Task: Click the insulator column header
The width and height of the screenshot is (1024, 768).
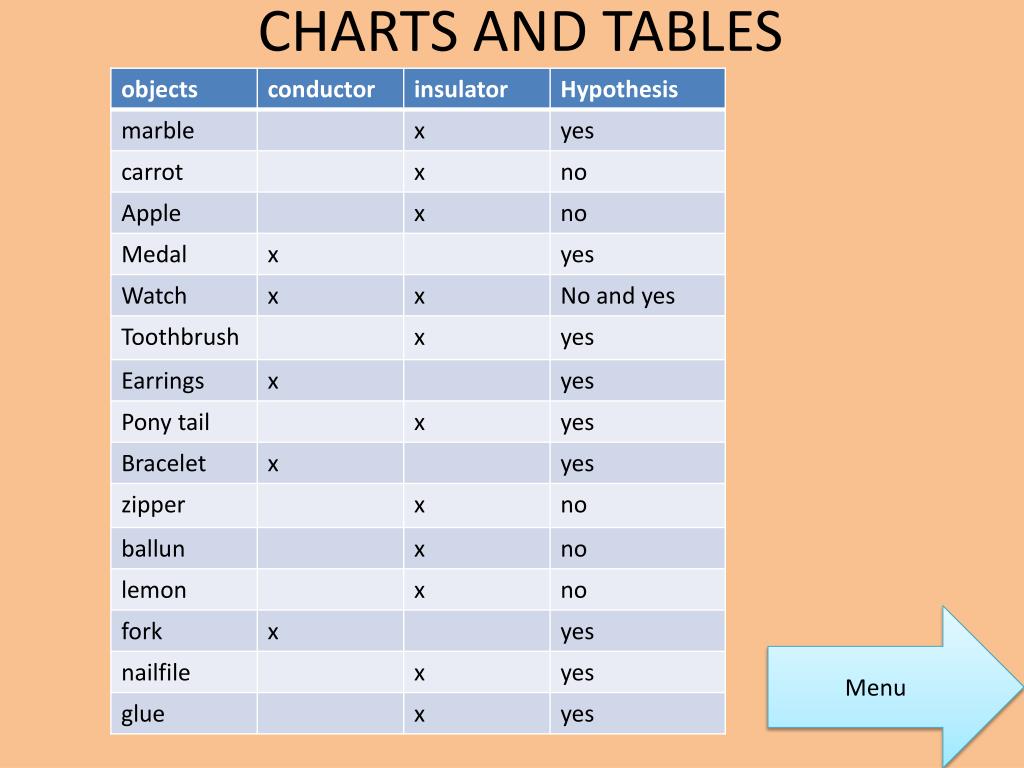Action: pos(477,89)
